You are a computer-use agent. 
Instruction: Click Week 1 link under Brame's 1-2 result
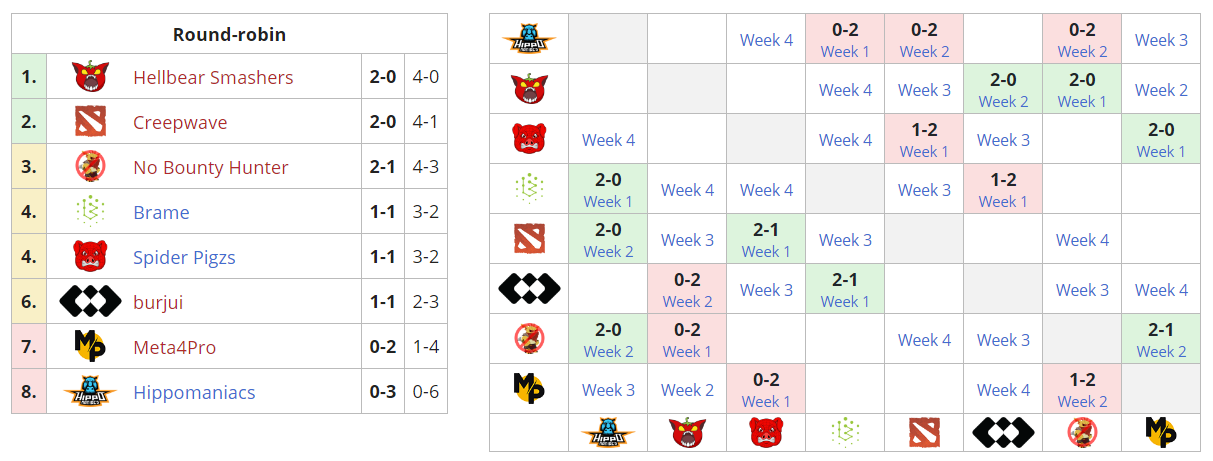pos(1003,201)
